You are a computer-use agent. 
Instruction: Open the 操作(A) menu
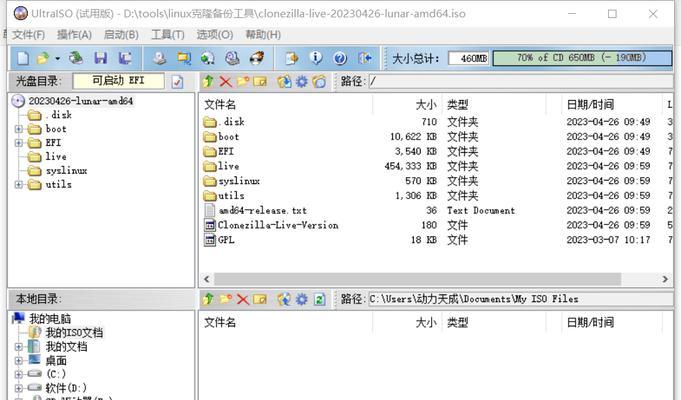tap(74, 34)
